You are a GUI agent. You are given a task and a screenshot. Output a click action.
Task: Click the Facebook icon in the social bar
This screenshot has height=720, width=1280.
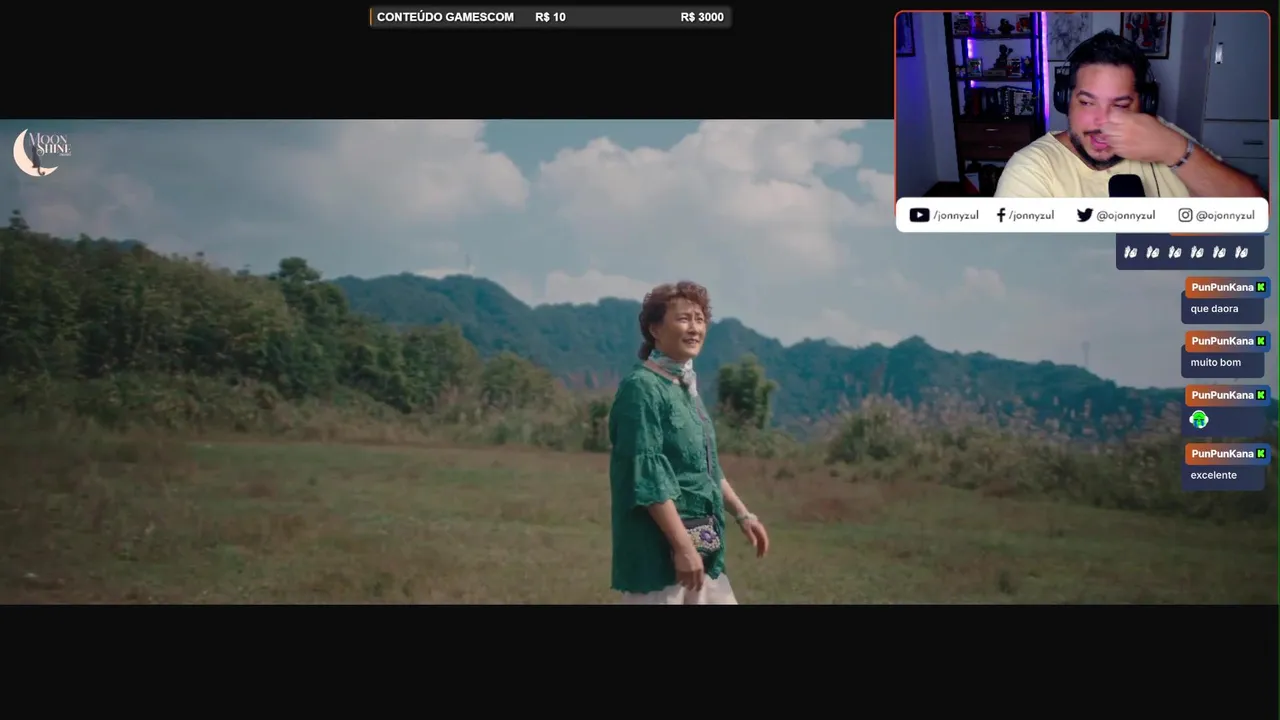tap(1001, 215)
